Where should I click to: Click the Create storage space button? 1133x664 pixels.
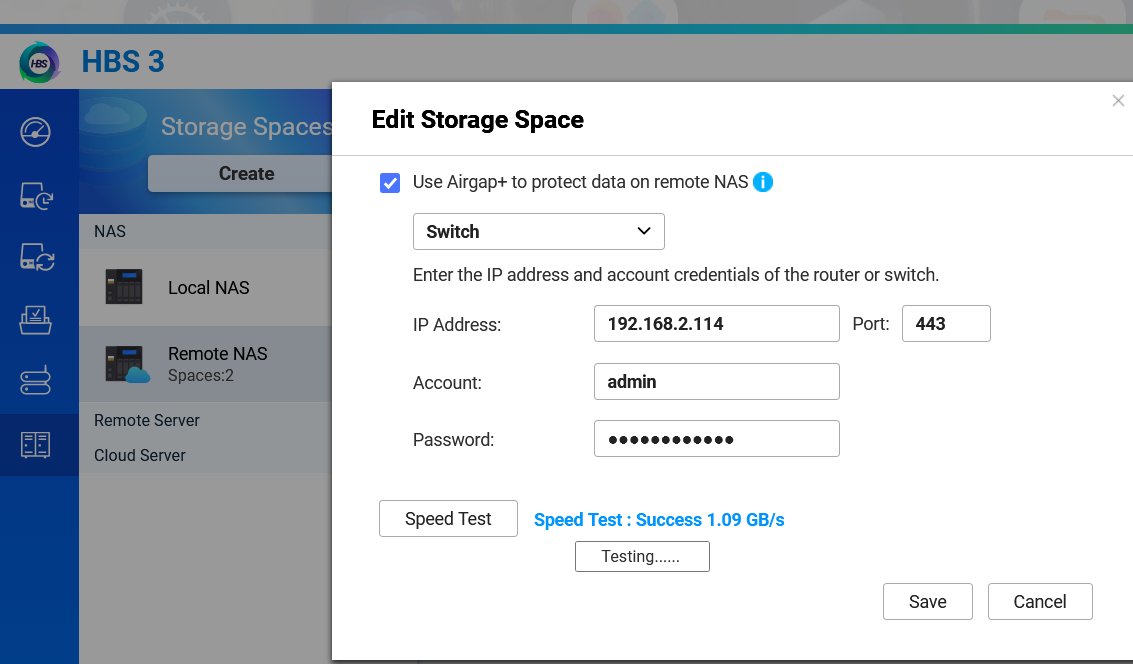click(246, 174)
